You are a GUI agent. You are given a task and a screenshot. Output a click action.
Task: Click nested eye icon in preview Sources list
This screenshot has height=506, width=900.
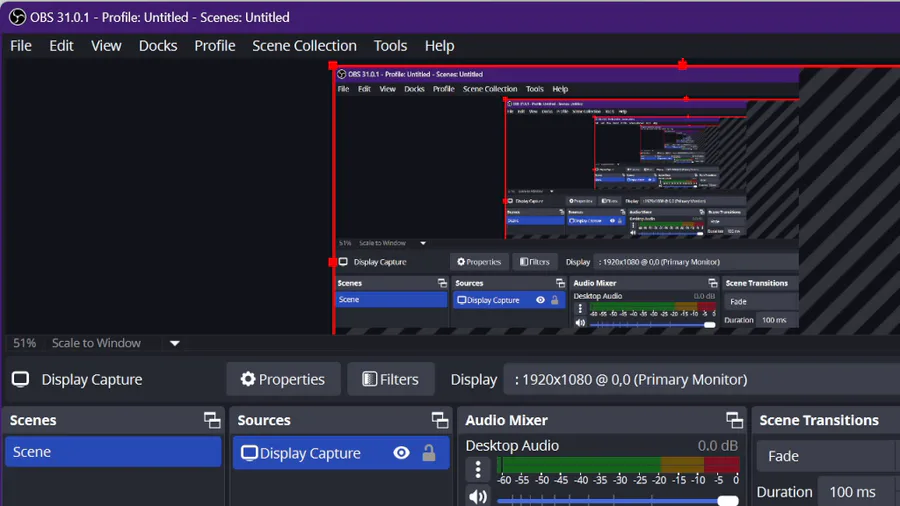(x=541, y=300)
